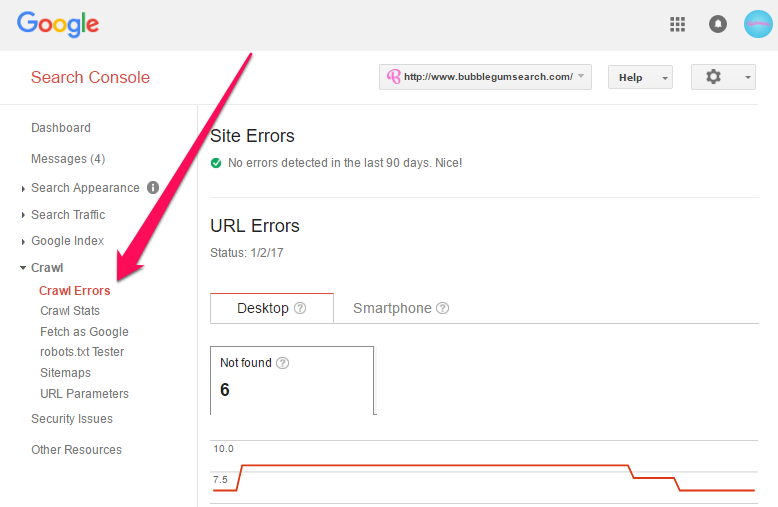778x507 pixels.
Task: Open Security Issues
Action: 72,419
